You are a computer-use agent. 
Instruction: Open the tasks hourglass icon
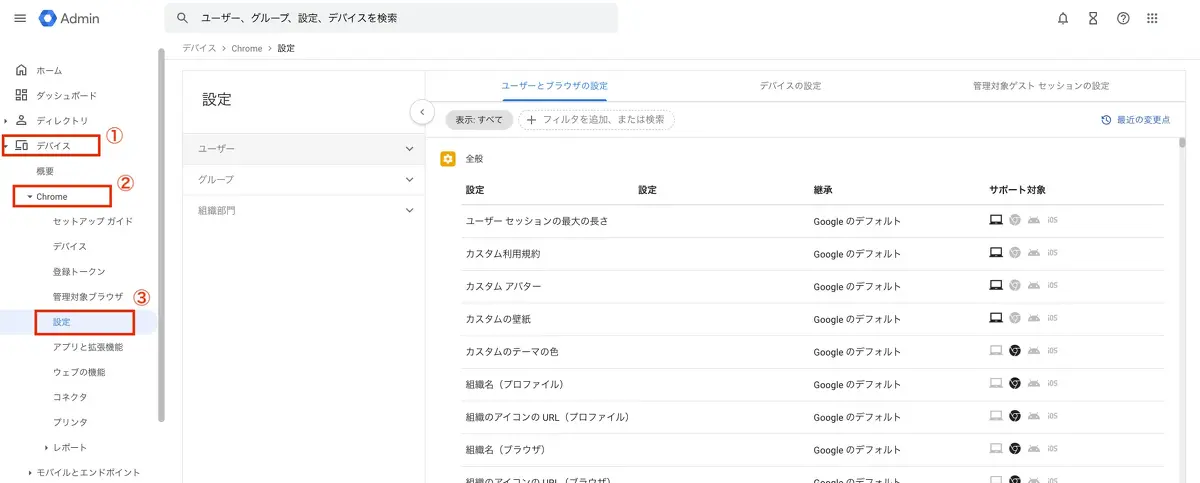[x=1093, y=18]
